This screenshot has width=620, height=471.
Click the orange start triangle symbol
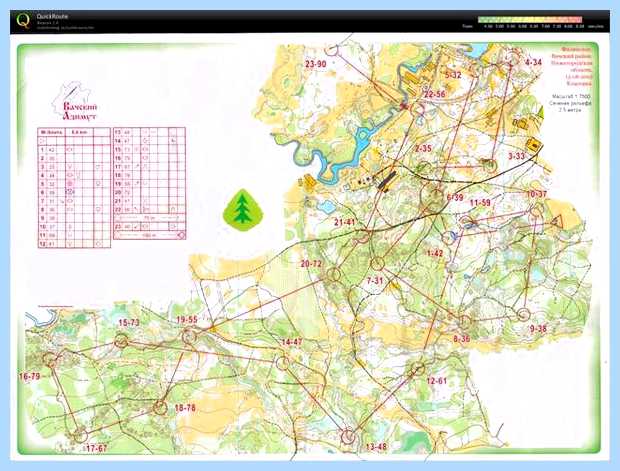click(x=558, y=221)
